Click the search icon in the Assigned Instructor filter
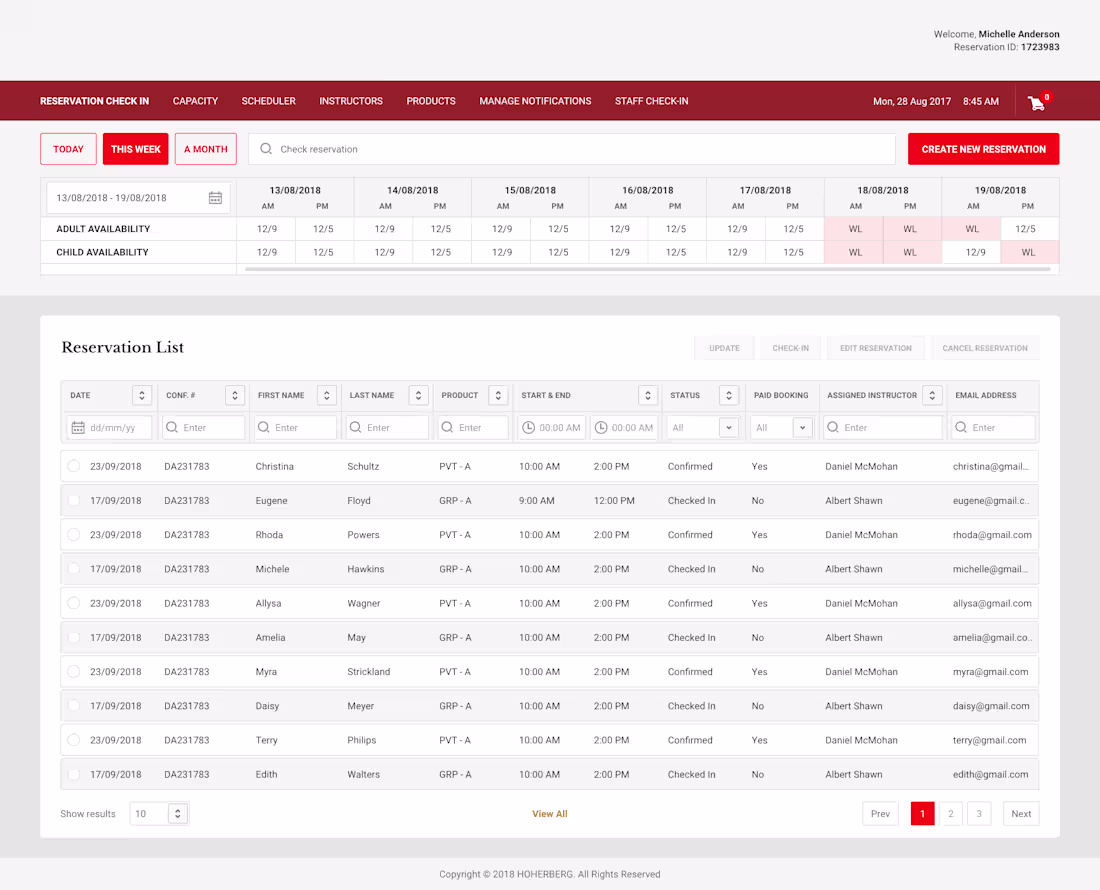 [832, 426]
